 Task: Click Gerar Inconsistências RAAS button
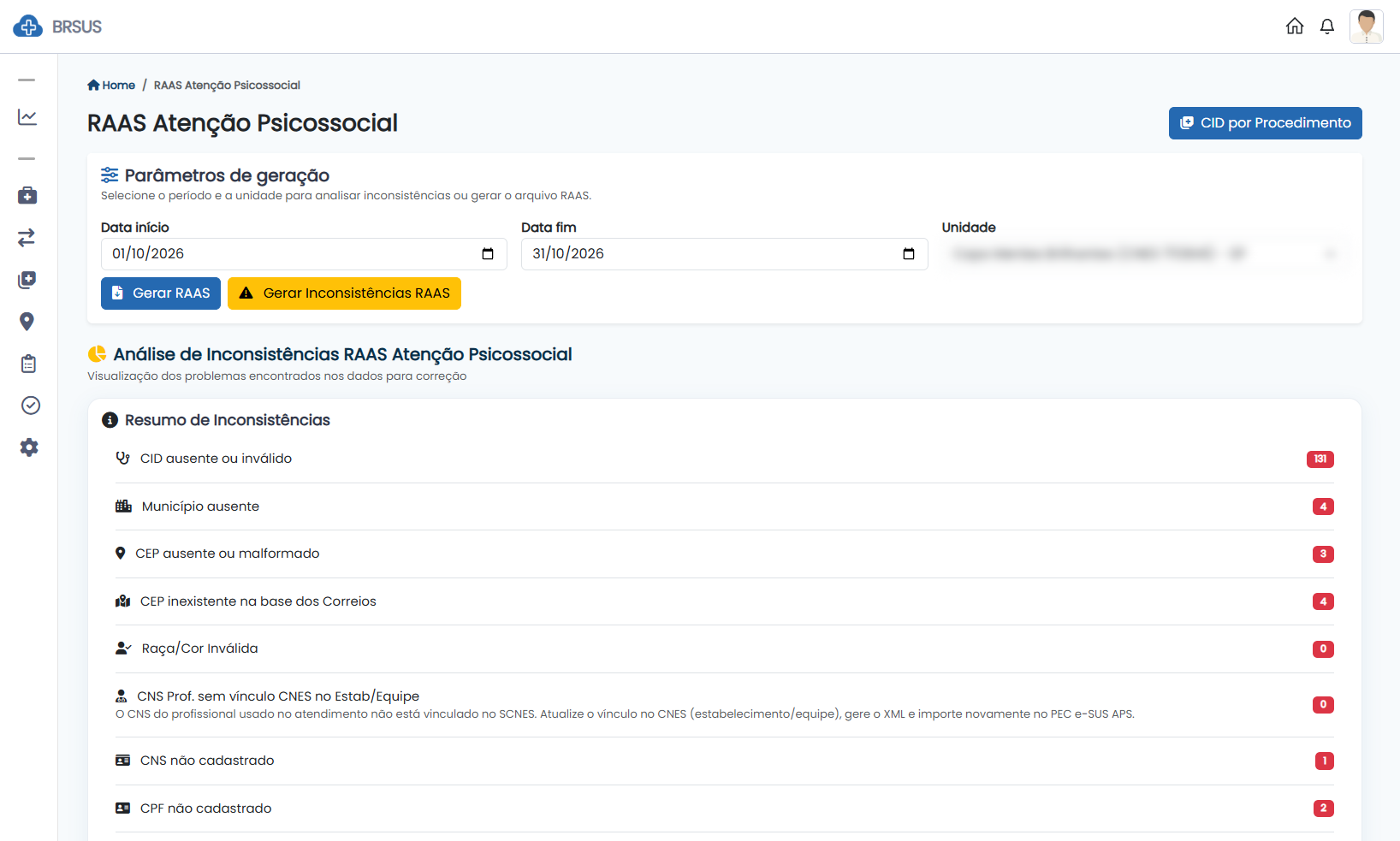(344, 293)
